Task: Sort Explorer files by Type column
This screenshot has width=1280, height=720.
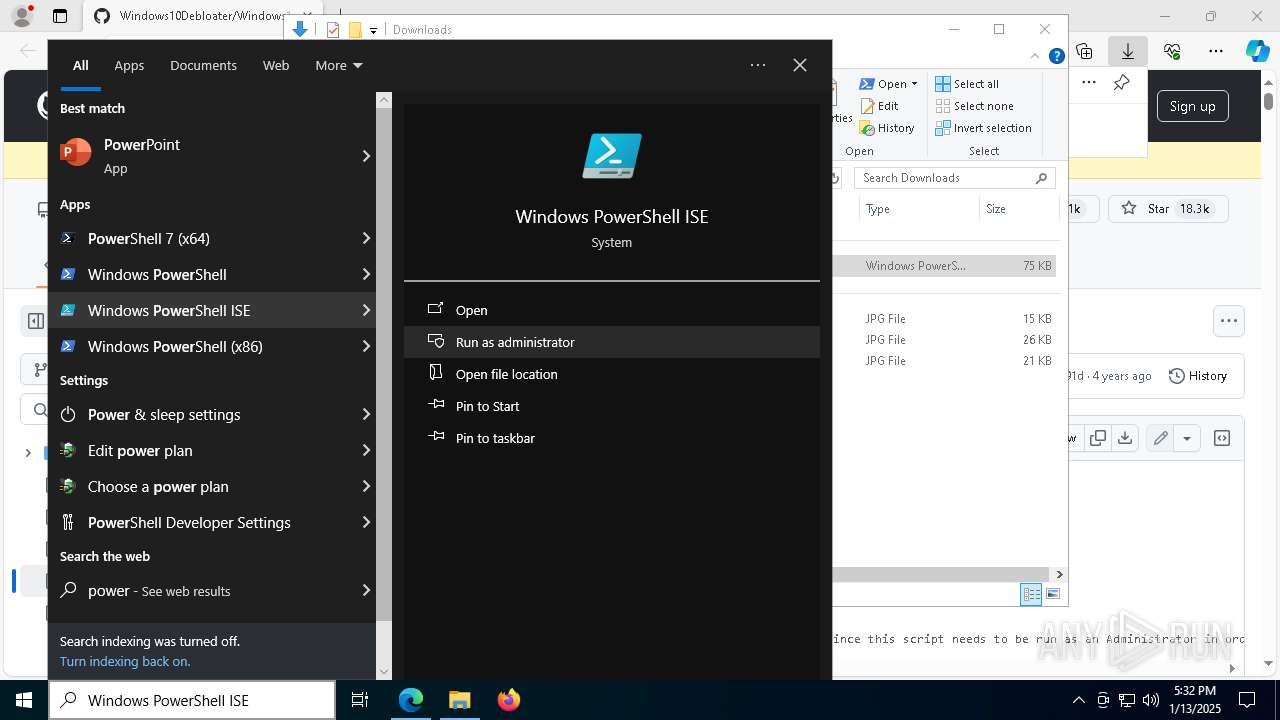Action: point(918,209)
